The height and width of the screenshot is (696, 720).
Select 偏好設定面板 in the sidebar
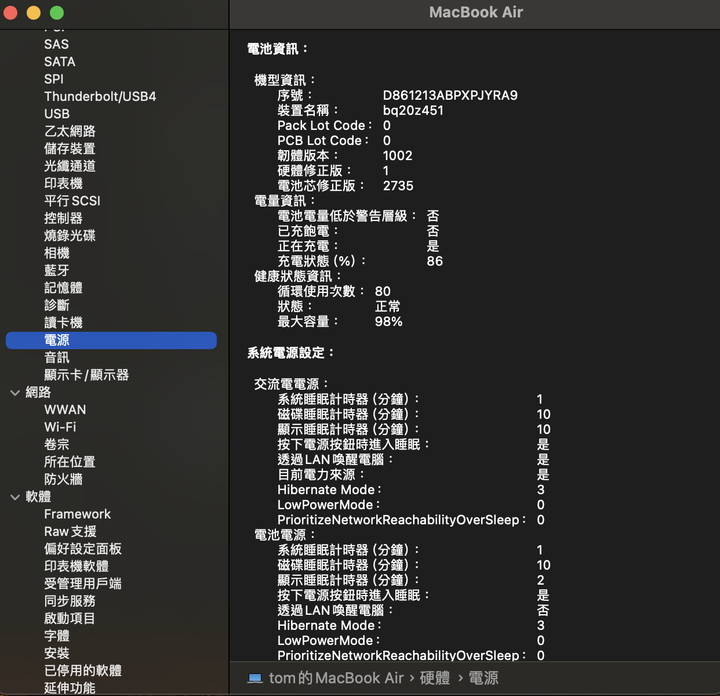[x=83, y=550]
